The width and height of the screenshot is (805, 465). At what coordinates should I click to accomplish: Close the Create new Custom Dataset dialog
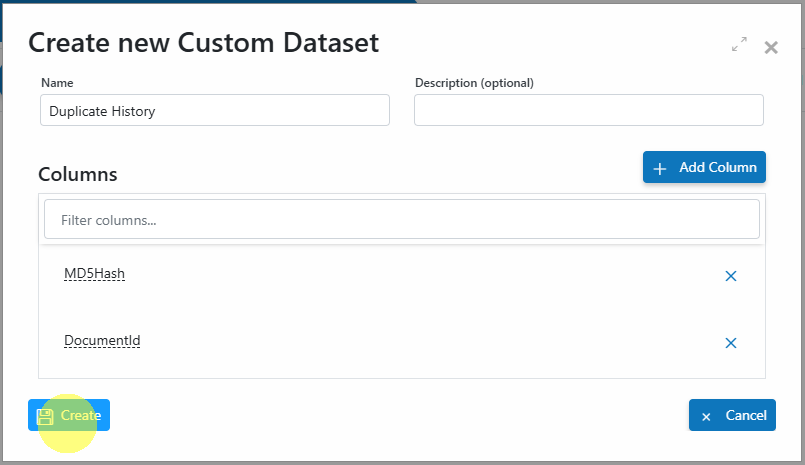click(x=771, y=48)
